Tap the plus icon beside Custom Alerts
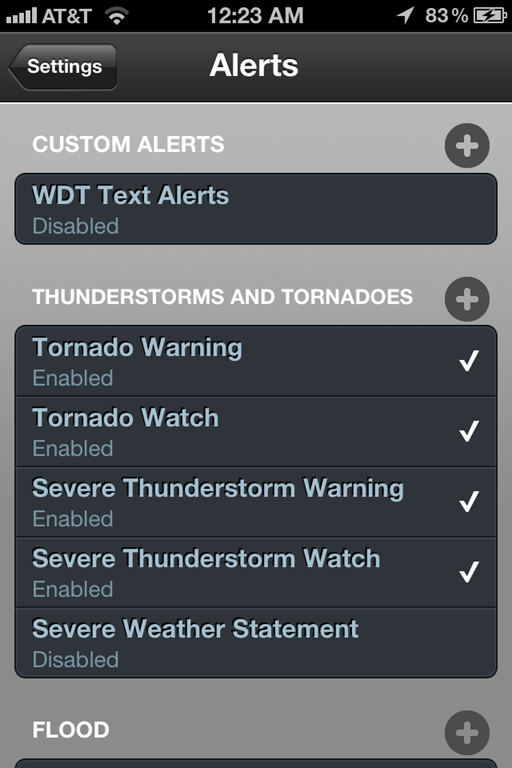The width and height of the screenshot is (512, 768). coord(467,145)
